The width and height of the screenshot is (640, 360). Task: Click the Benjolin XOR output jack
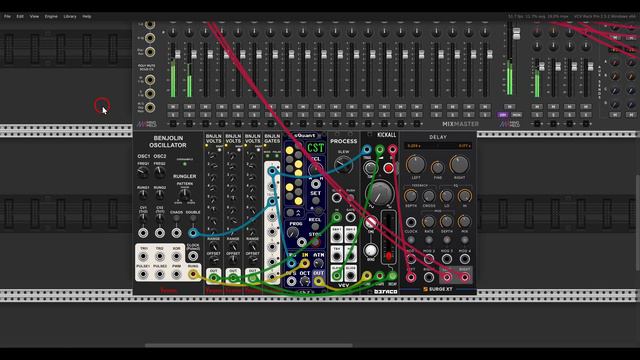point(176,257)
